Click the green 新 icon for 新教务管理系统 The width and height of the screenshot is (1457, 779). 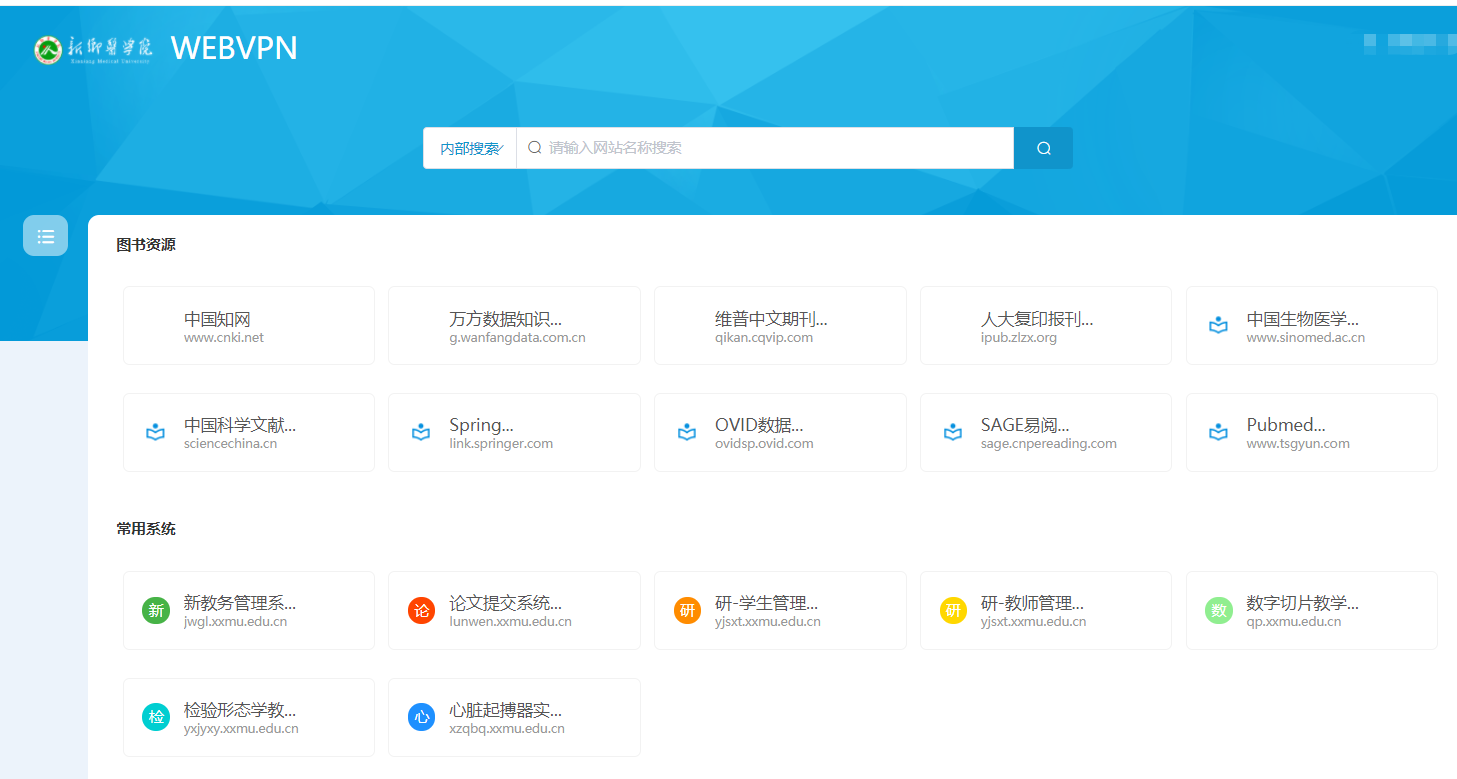156,611
